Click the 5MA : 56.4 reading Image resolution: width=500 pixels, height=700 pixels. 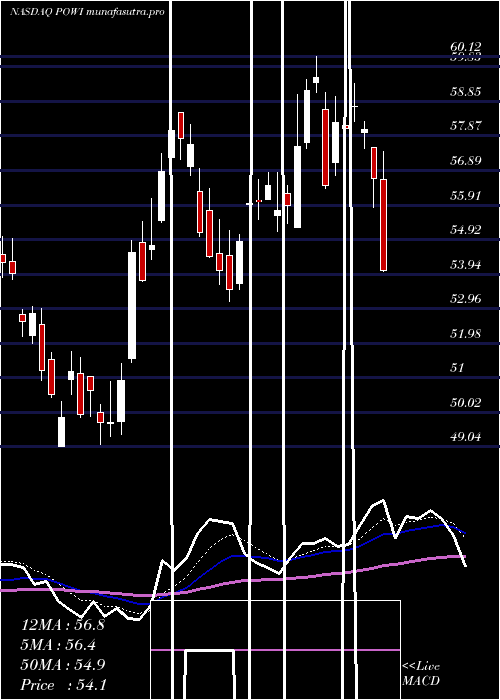coord(58,645)
